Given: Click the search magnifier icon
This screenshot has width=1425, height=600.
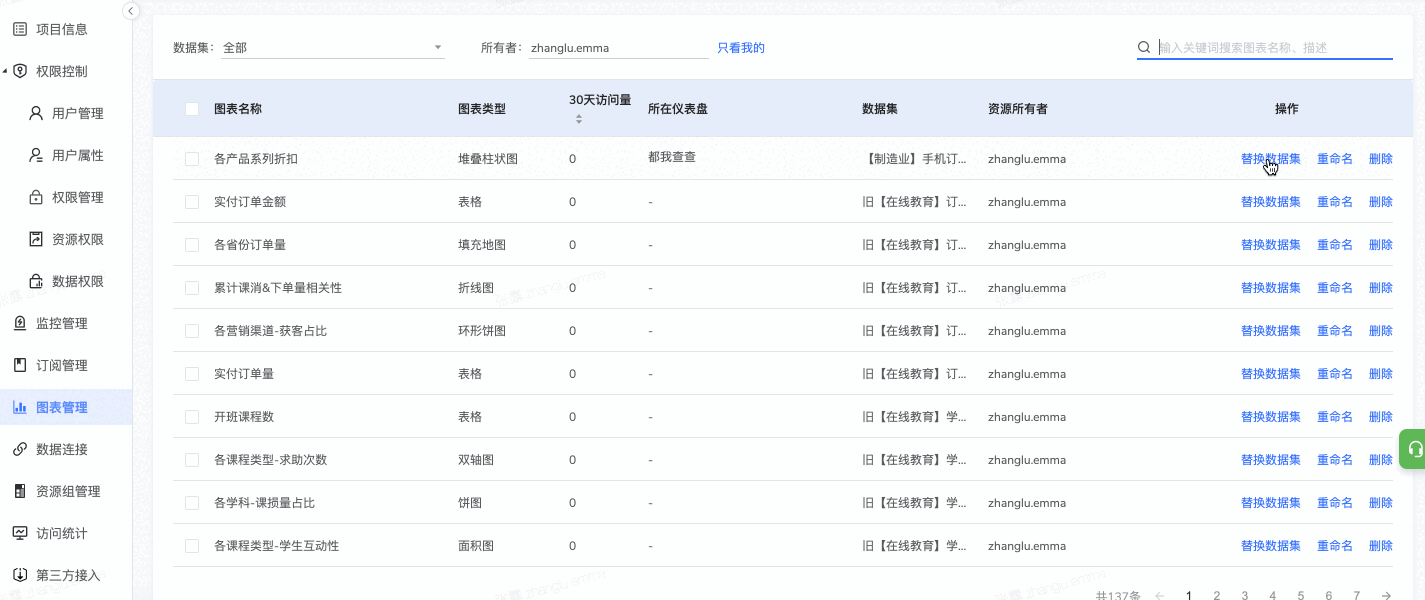Looking at the screenshot, I should (x=1144, y=48).
